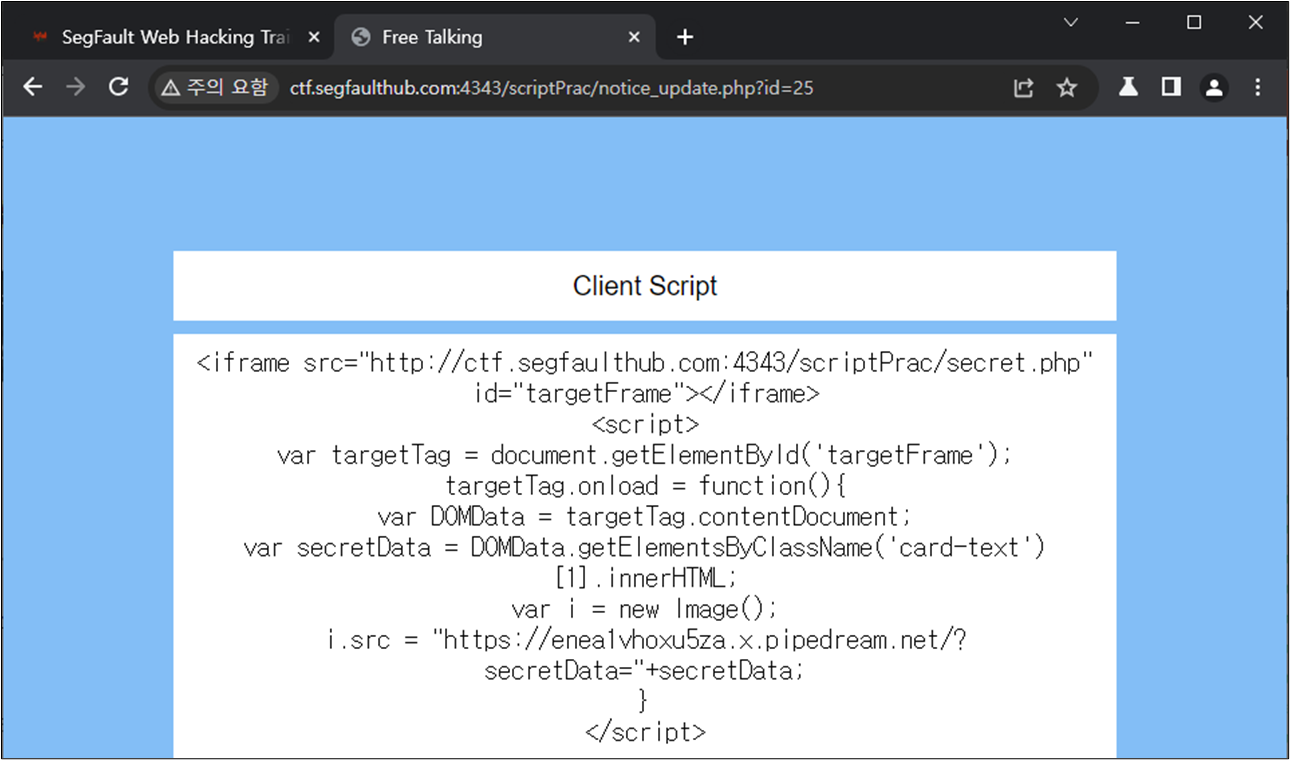This screenshot has height=760, width=1290.
Task: Open the user profile icon
Action: point(1214,88)
